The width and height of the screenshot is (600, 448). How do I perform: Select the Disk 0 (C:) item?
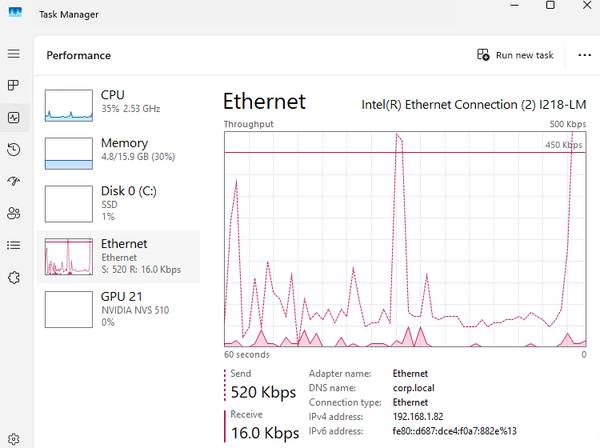119,204
